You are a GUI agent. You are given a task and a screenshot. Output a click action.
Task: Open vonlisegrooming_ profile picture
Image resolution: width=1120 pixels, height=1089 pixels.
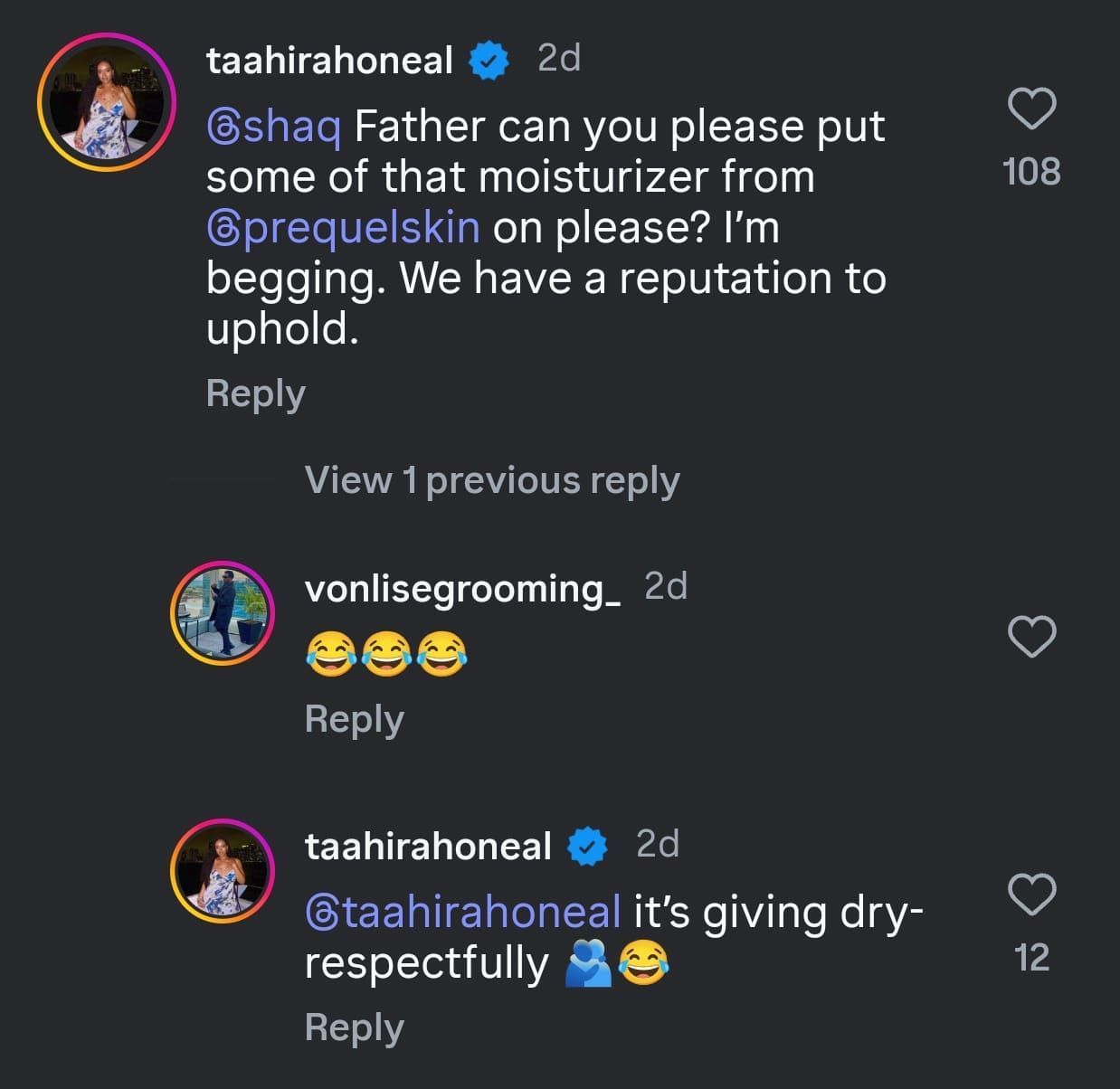point(223,613)
